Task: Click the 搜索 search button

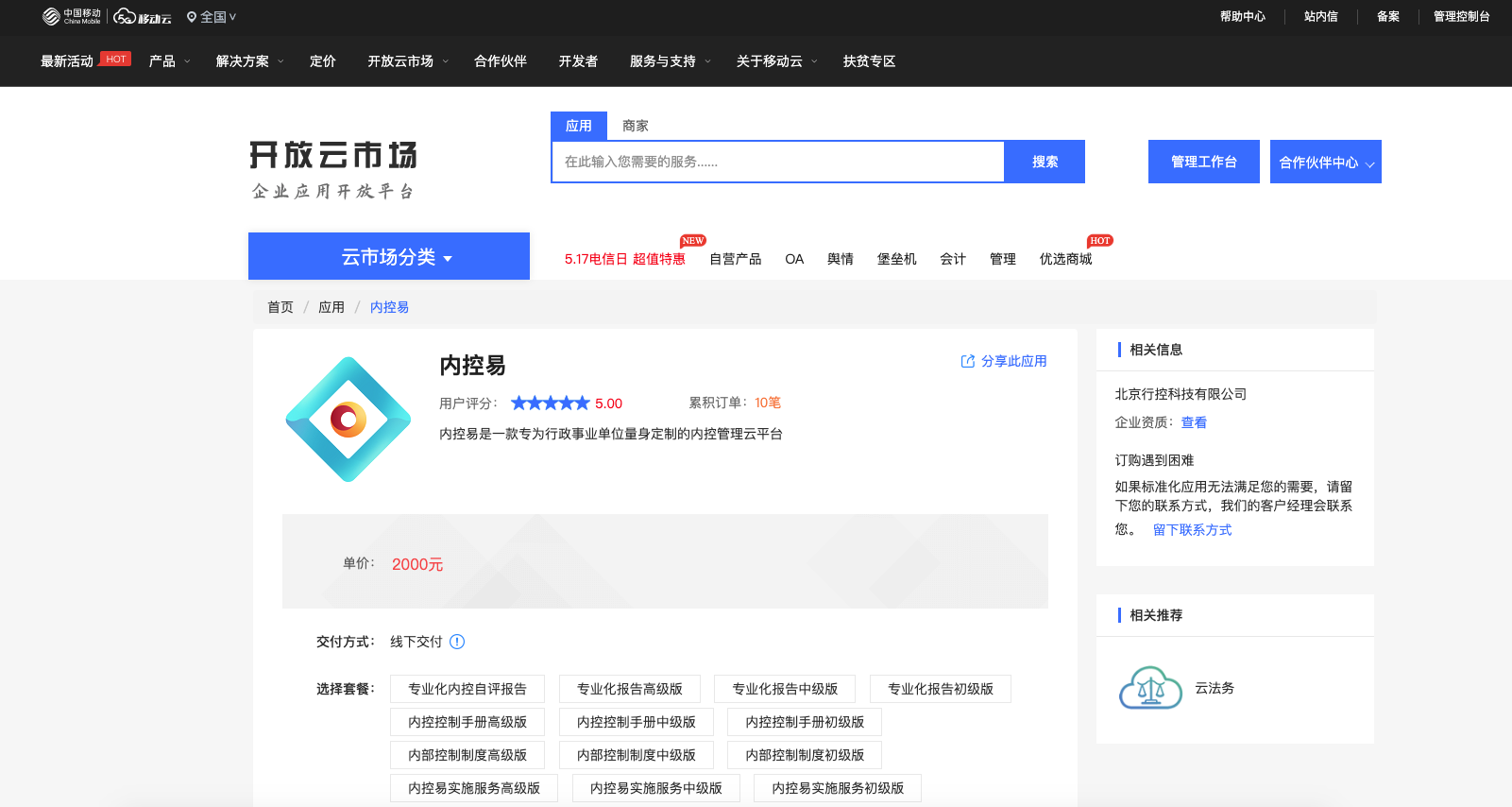Action: click(x=1045, y=162)
